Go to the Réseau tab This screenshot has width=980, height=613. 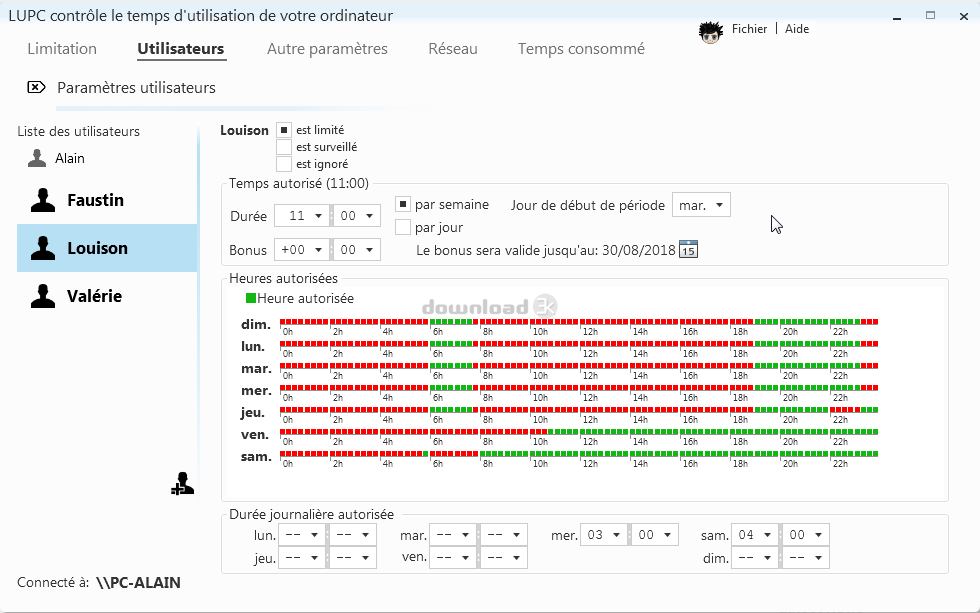452,49
